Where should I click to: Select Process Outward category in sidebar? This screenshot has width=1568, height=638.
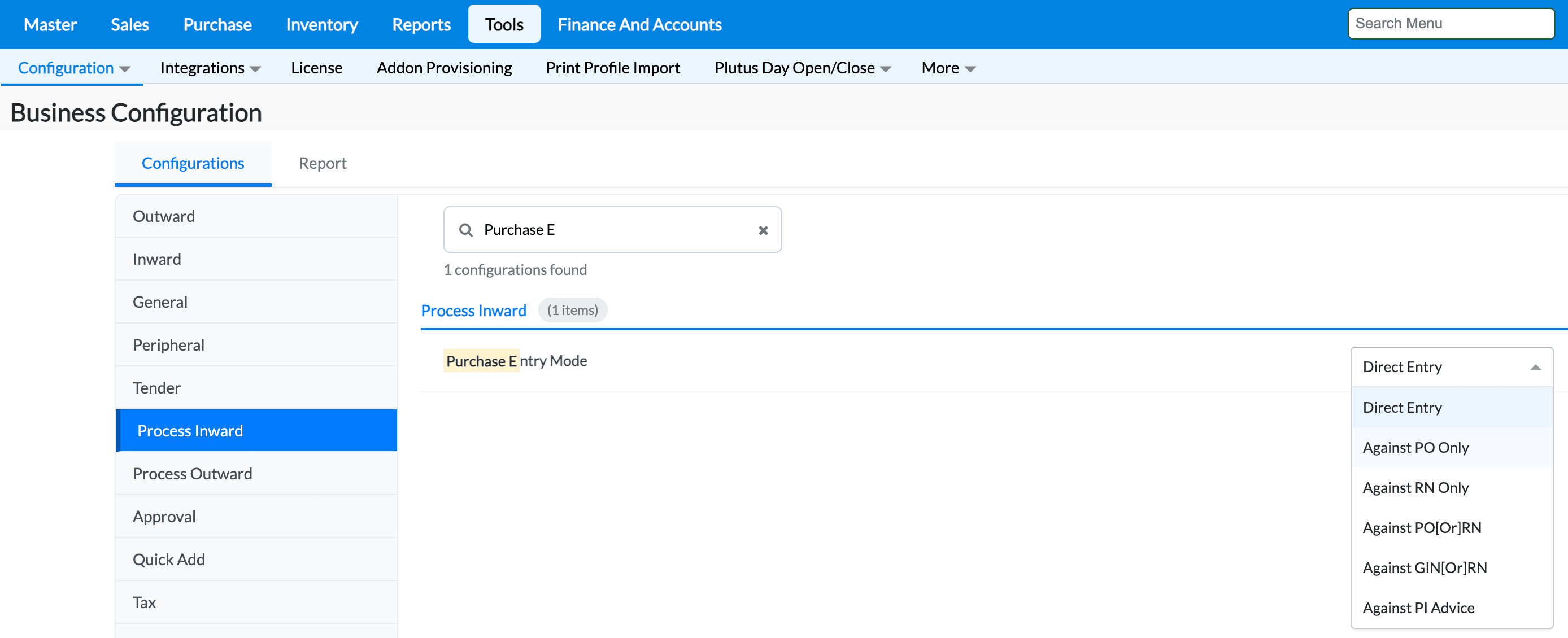click(193, 474)
